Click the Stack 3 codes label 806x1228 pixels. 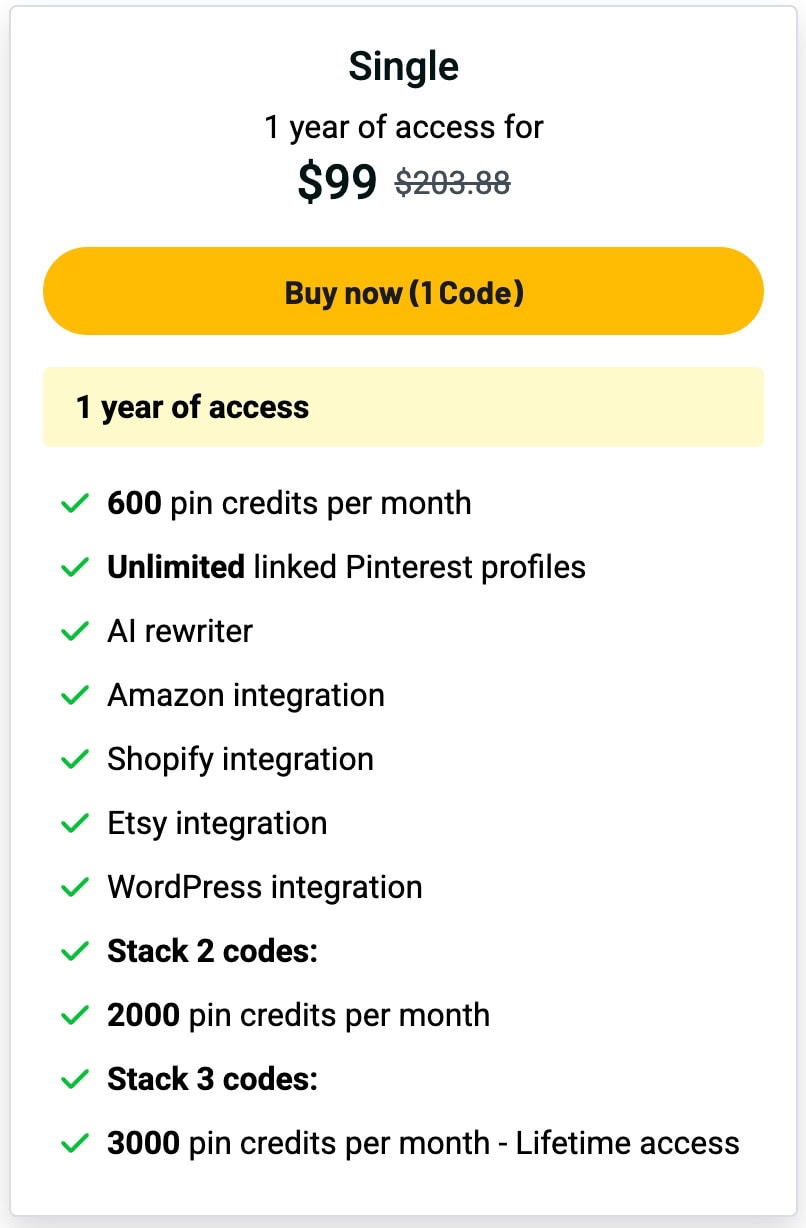pos(212,1079)
